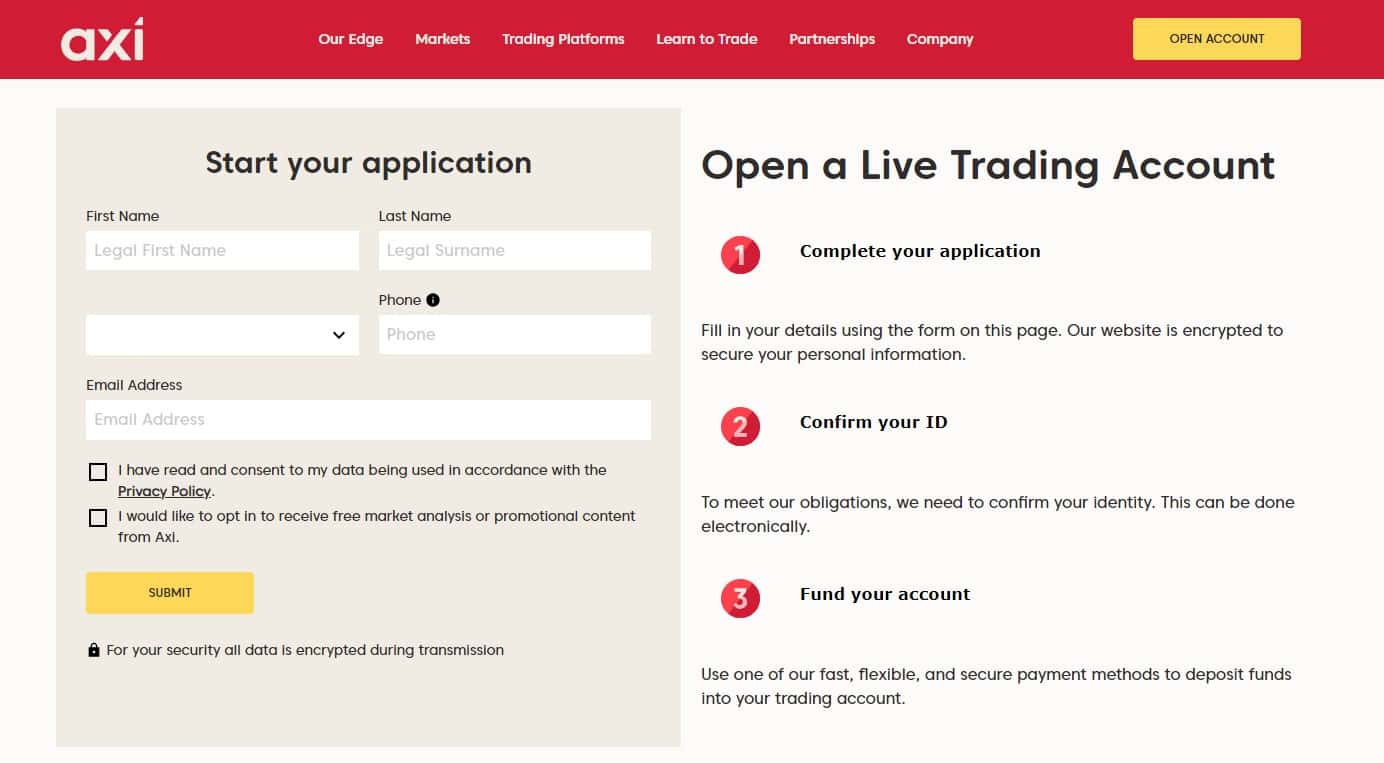Open the Privacy Policy link
Screen dimensions: 1384x763
165,491
